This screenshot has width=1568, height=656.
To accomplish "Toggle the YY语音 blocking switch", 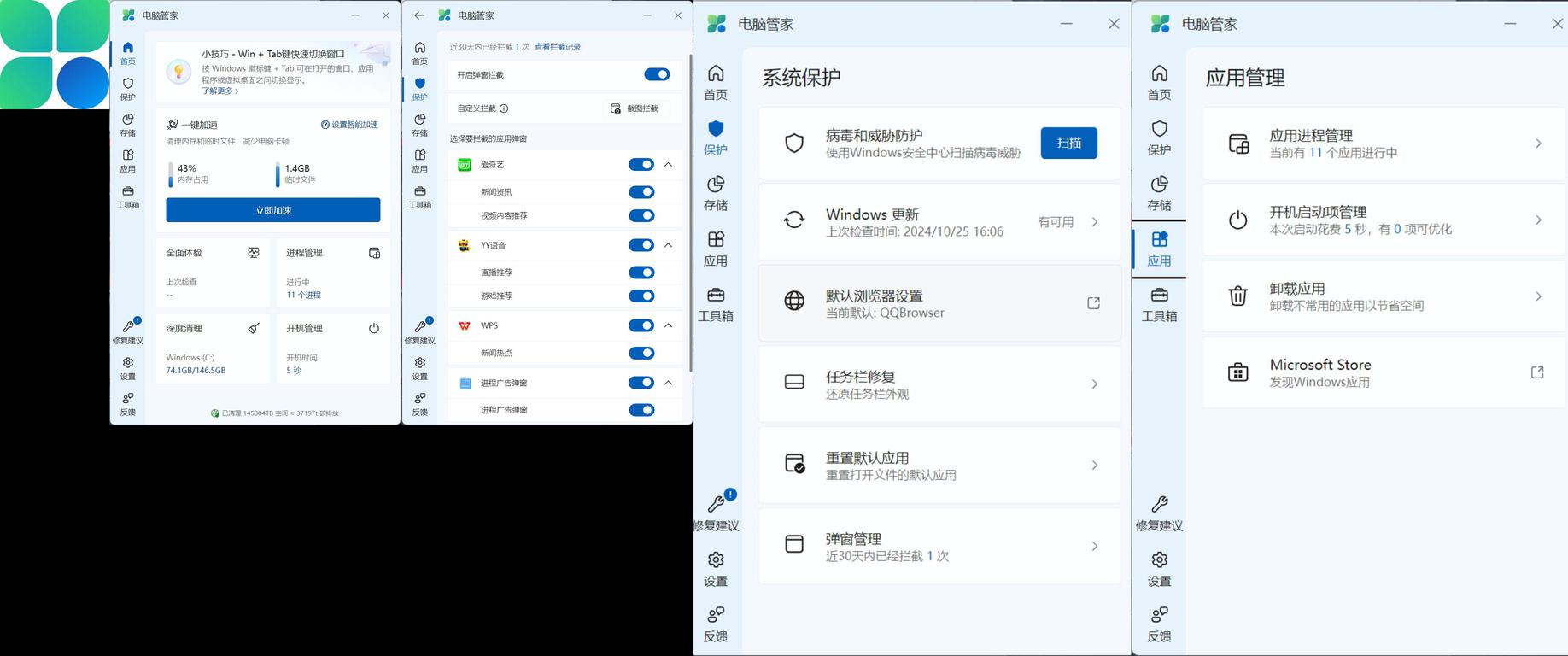I will (641, 245).
